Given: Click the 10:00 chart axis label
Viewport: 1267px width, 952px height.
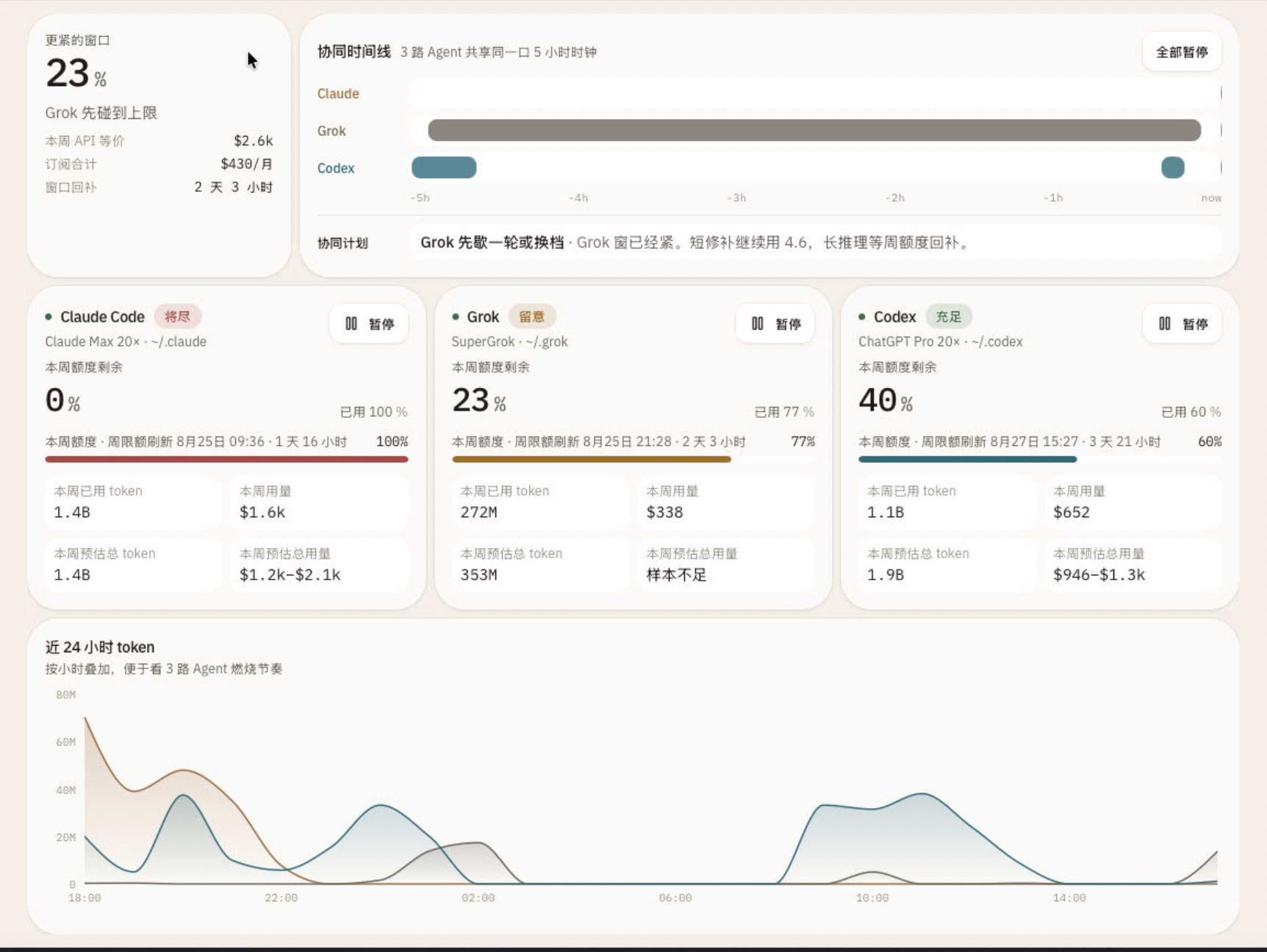Looking at the screenshot, I should tap(872, 898).
